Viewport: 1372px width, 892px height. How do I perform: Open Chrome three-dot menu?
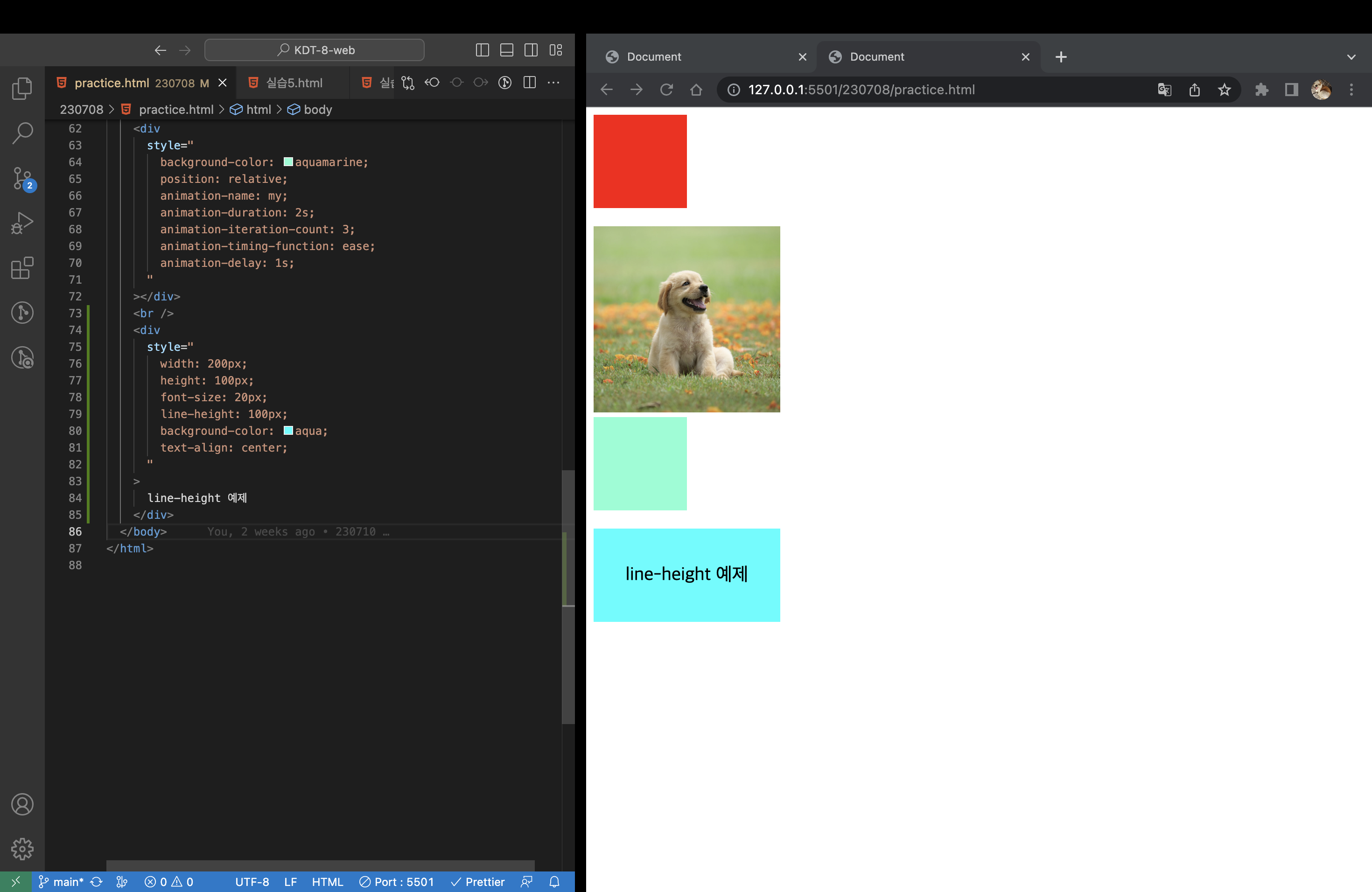[x=1351, y=89]
